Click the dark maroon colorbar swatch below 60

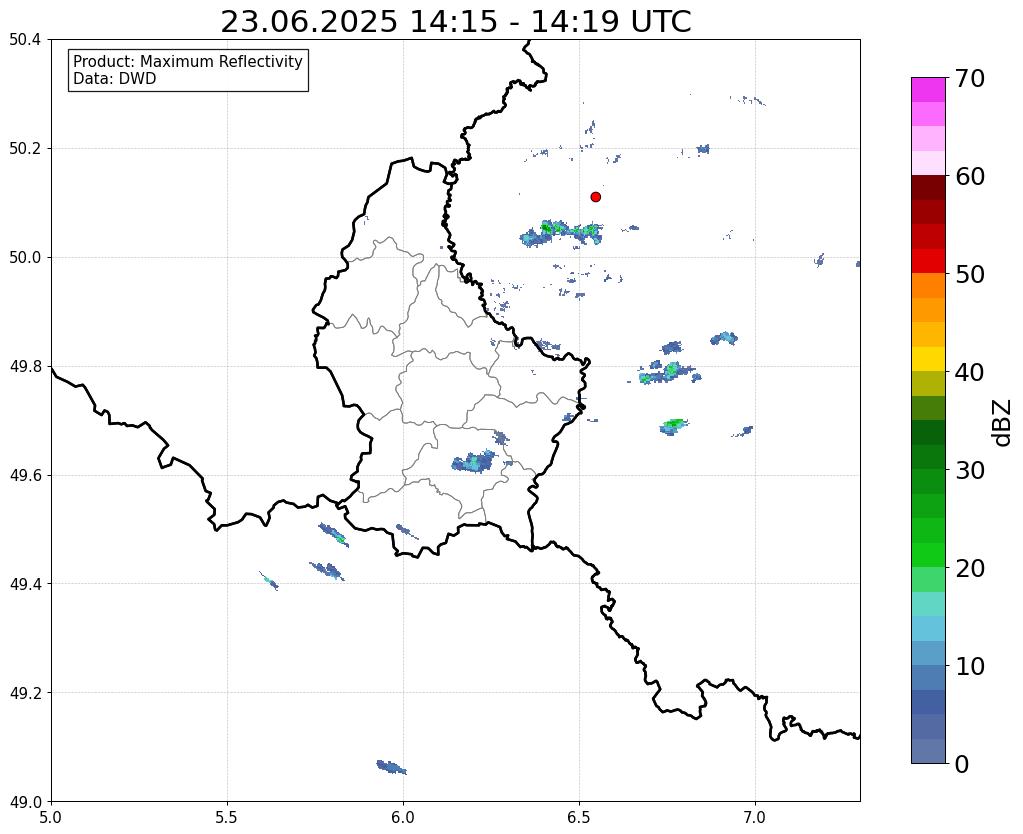click(928, 188)
